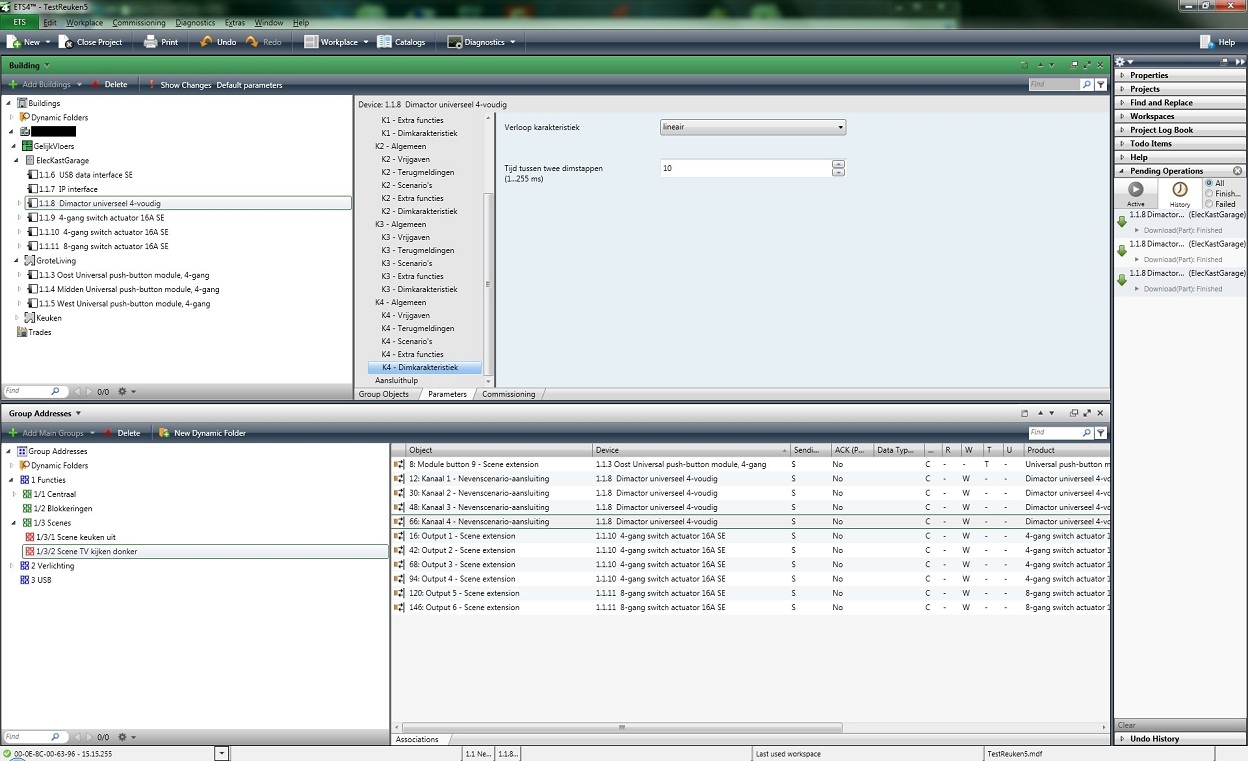Select the Finished radio button
Image resolution: width=1248 pixels, height=761 pixels.
tap(1209, 194)
